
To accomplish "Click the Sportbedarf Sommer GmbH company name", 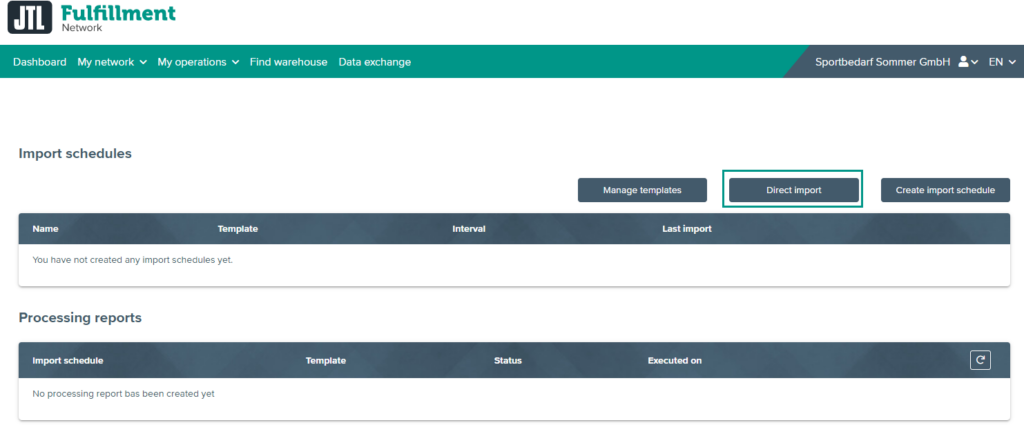I will [x=882, y=62].
